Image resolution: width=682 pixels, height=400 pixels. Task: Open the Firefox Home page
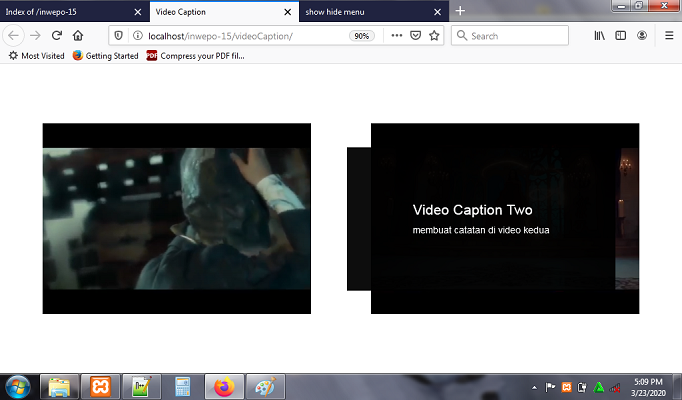pos(78,36)
